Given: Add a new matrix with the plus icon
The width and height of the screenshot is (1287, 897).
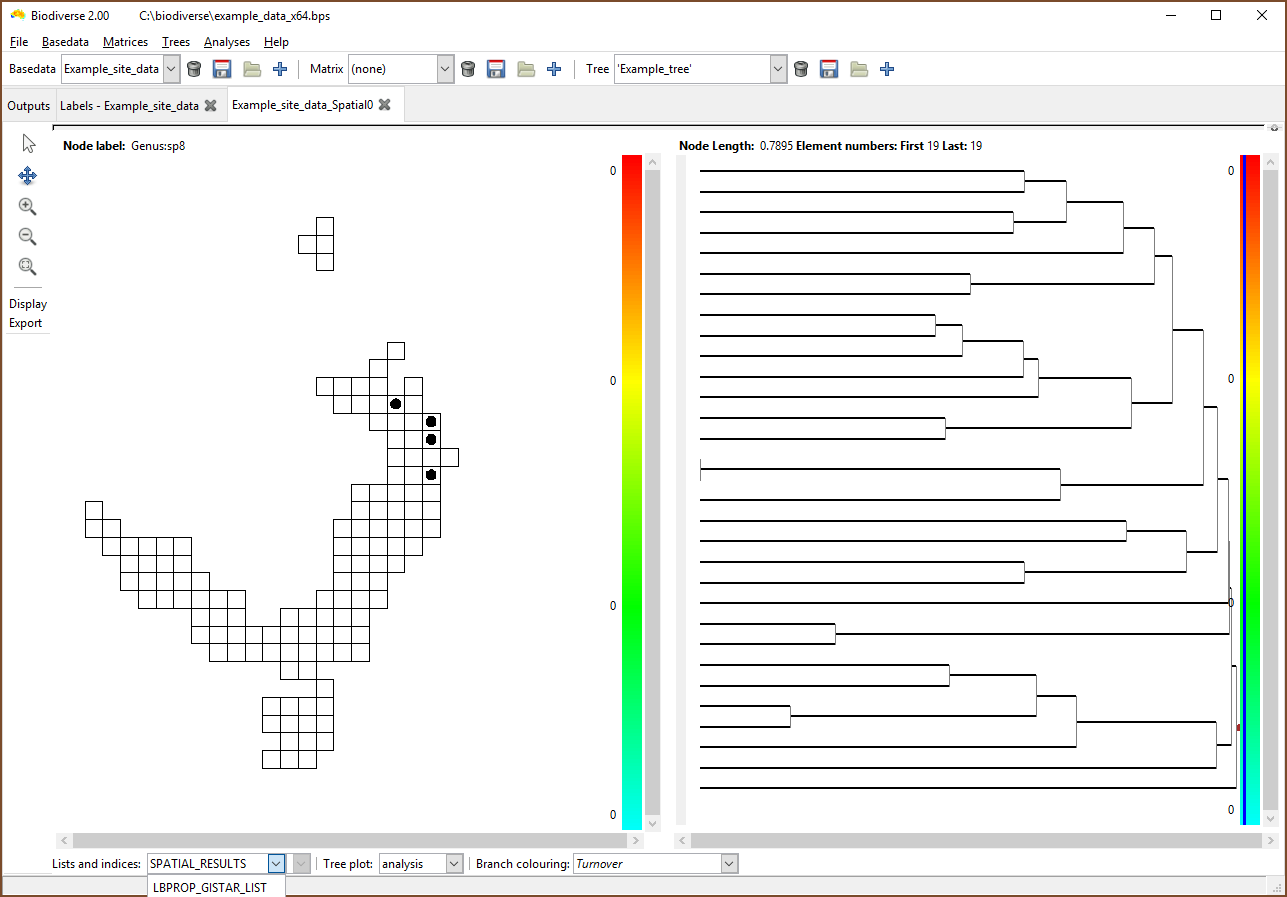Looking at the screenshot, I should point(554,68).
